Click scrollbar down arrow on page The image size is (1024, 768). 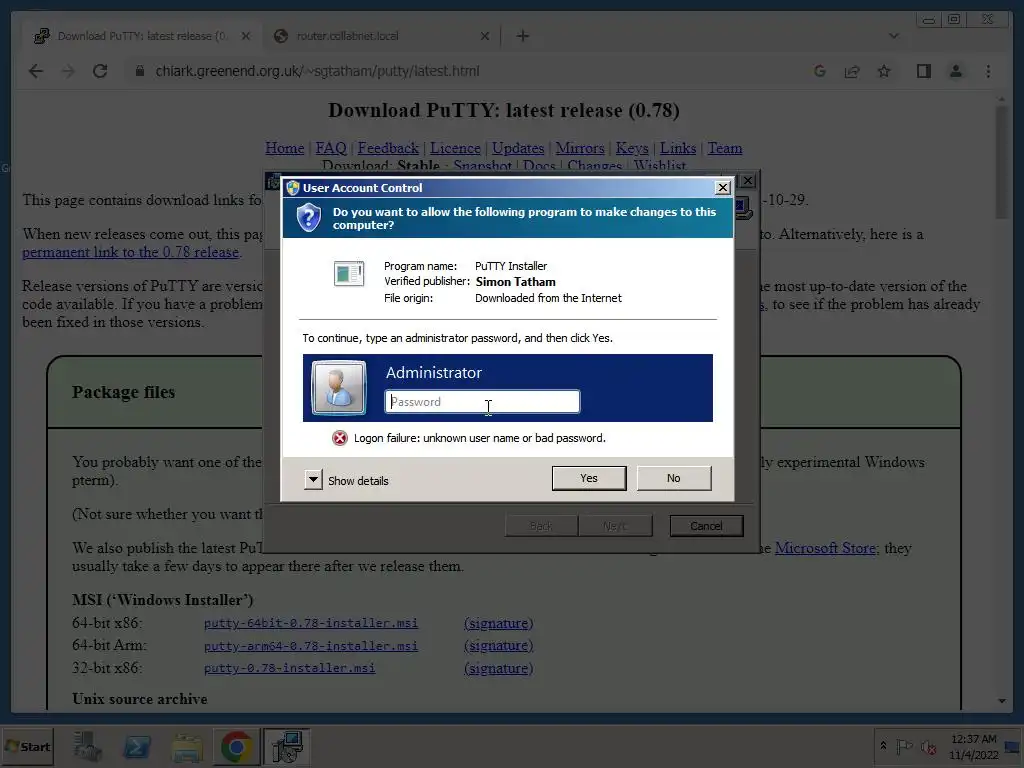pos(1001,701)
